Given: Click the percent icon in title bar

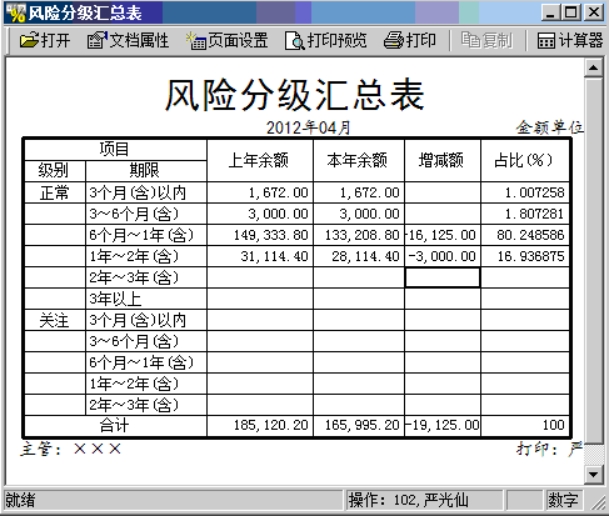Looking at the screenshot, I should click(x=16, y=13).
